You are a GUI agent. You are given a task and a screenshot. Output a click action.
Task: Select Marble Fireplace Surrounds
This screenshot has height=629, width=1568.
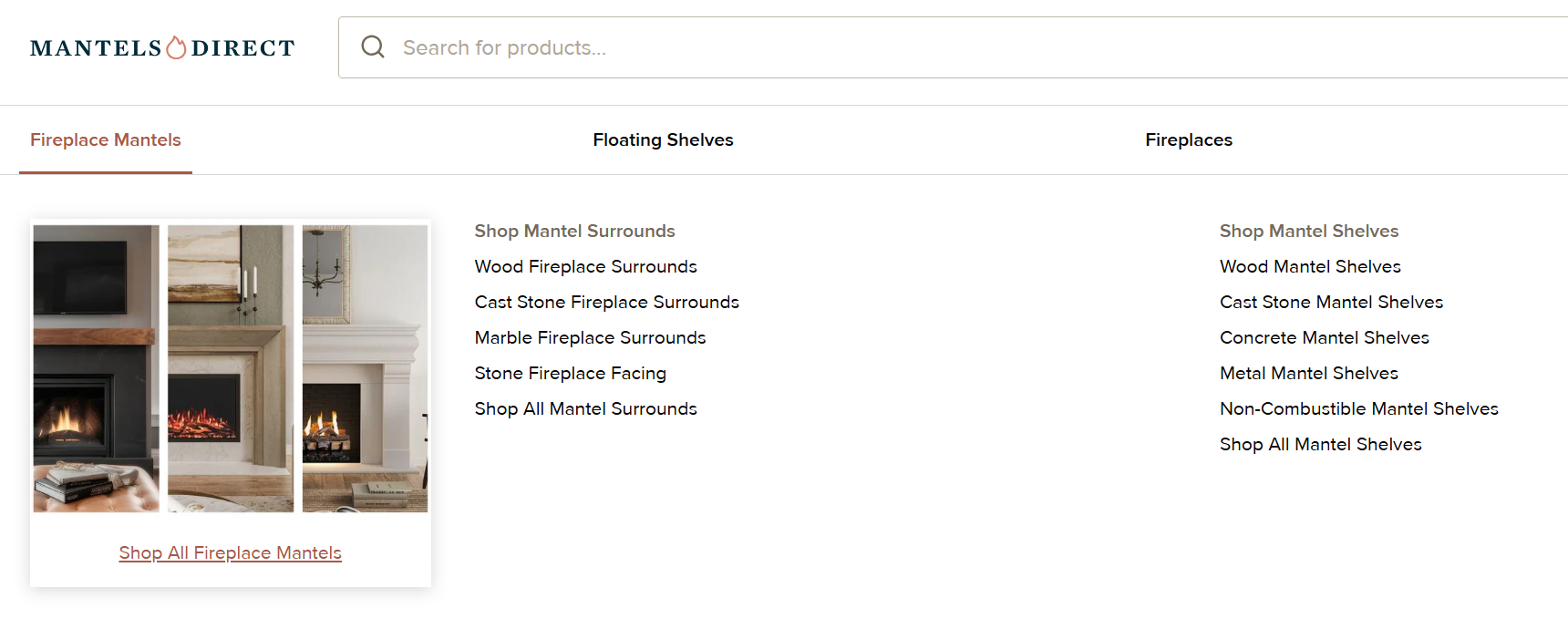tap(590, 338)
